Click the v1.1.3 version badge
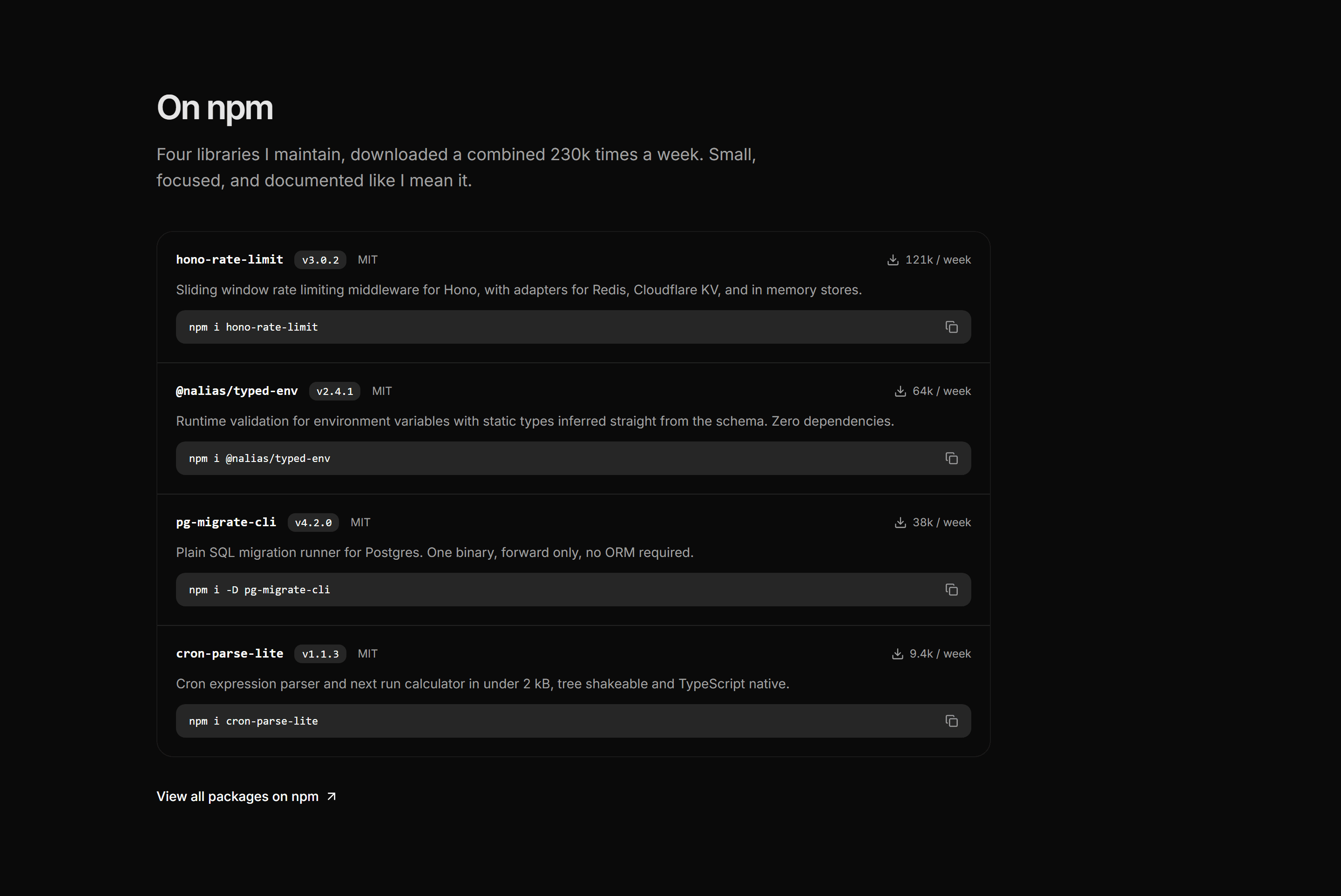 tap(320, 654)
